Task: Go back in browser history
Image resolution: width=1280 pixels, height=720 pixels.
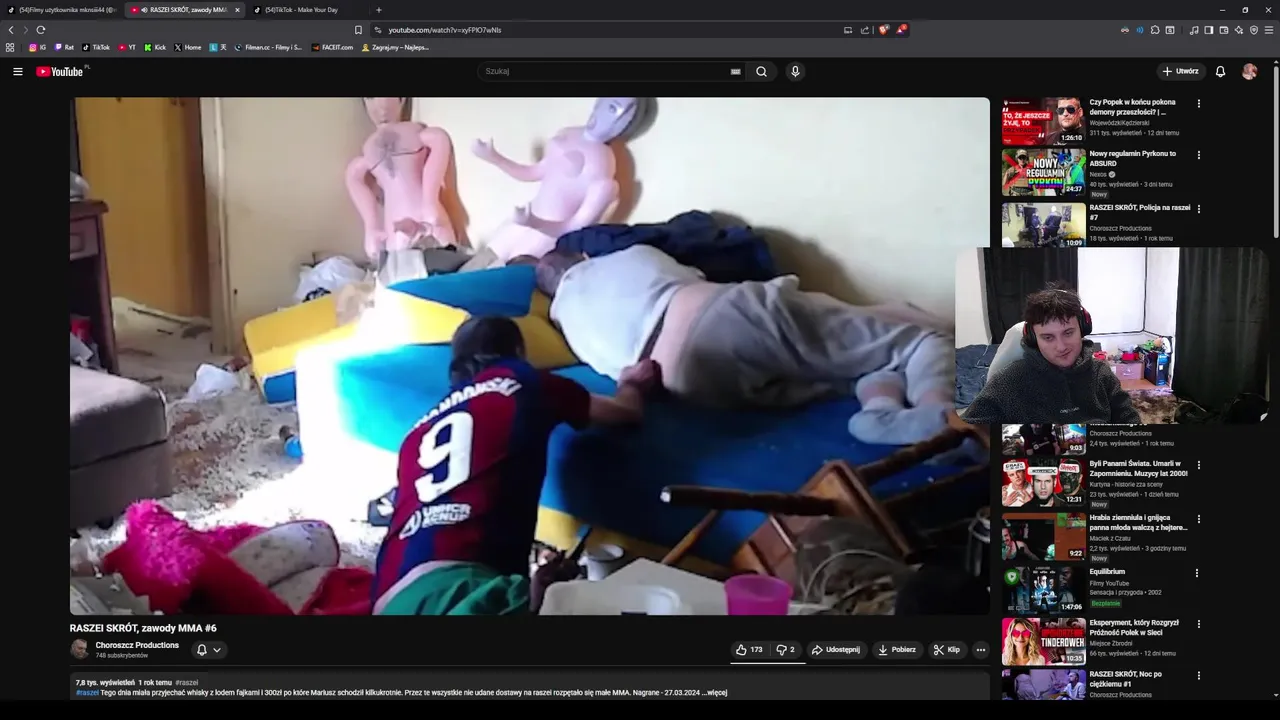Action: coord(11,30)
